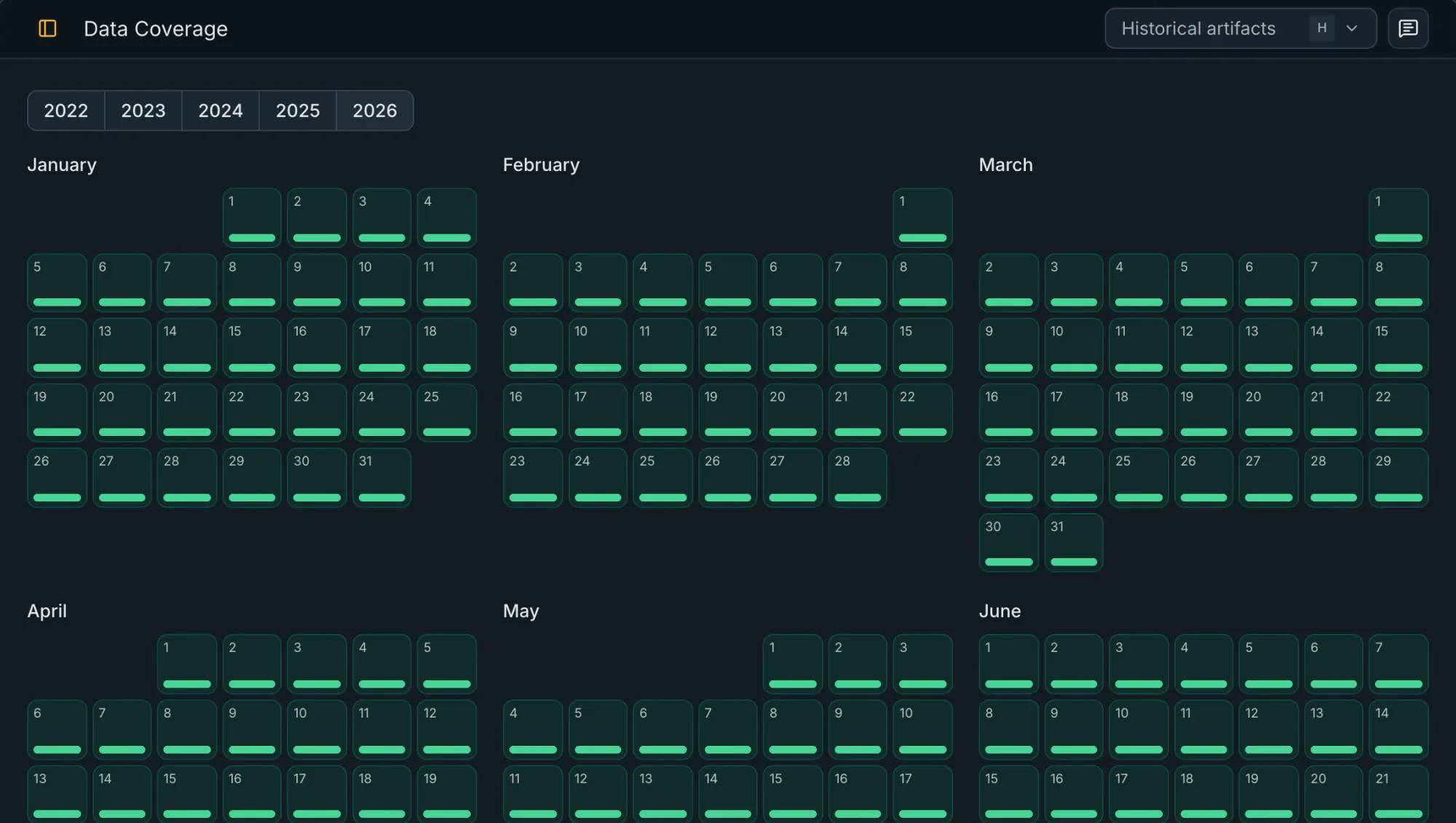1456x823 pixels.
Task: Select April 12 day cell
Action: coord(447,729)
